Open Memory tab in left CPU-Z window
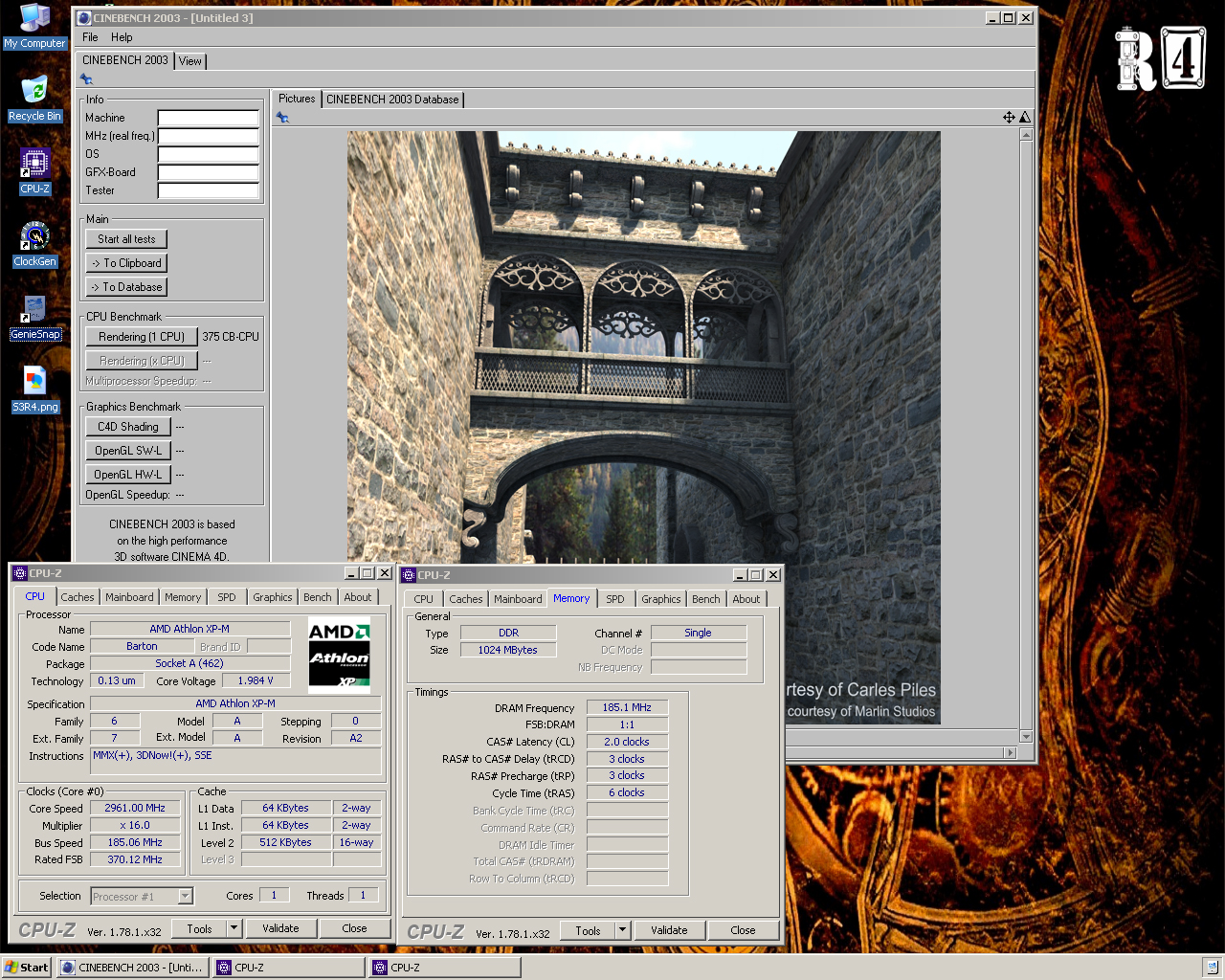Image resolution: width=1225 pixels, height=980 pixels. coord(183,597)
